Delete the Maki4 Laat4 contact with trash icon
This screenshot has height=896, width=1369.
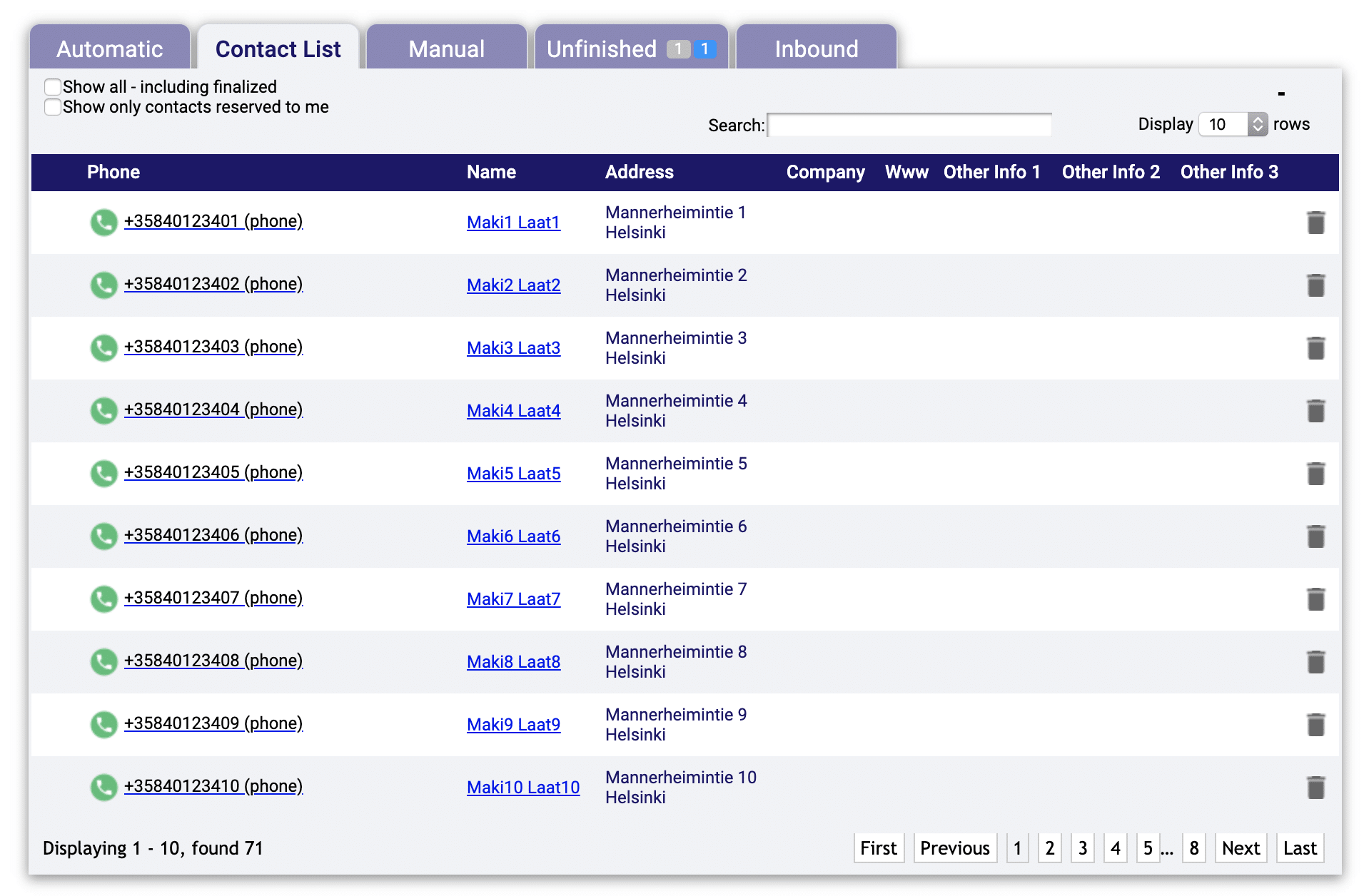1315,411
